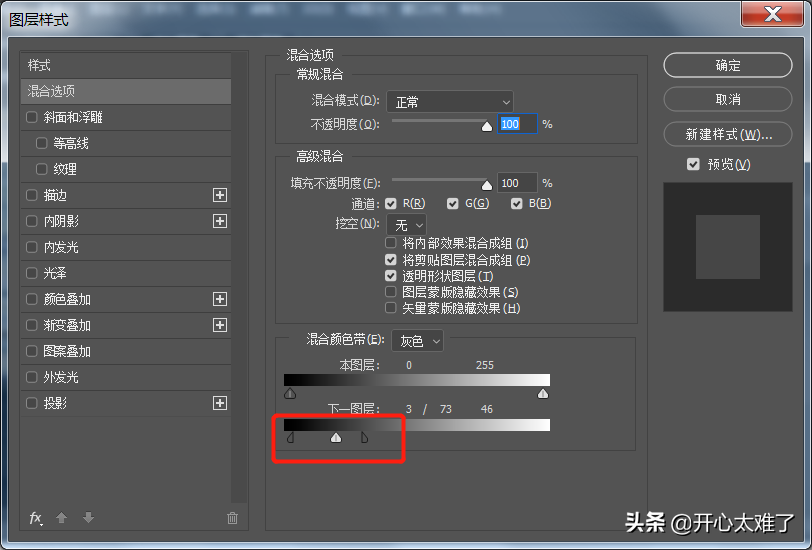812x550 pixels.
Task: Select the 样式 header item
Action: (126, 65)
